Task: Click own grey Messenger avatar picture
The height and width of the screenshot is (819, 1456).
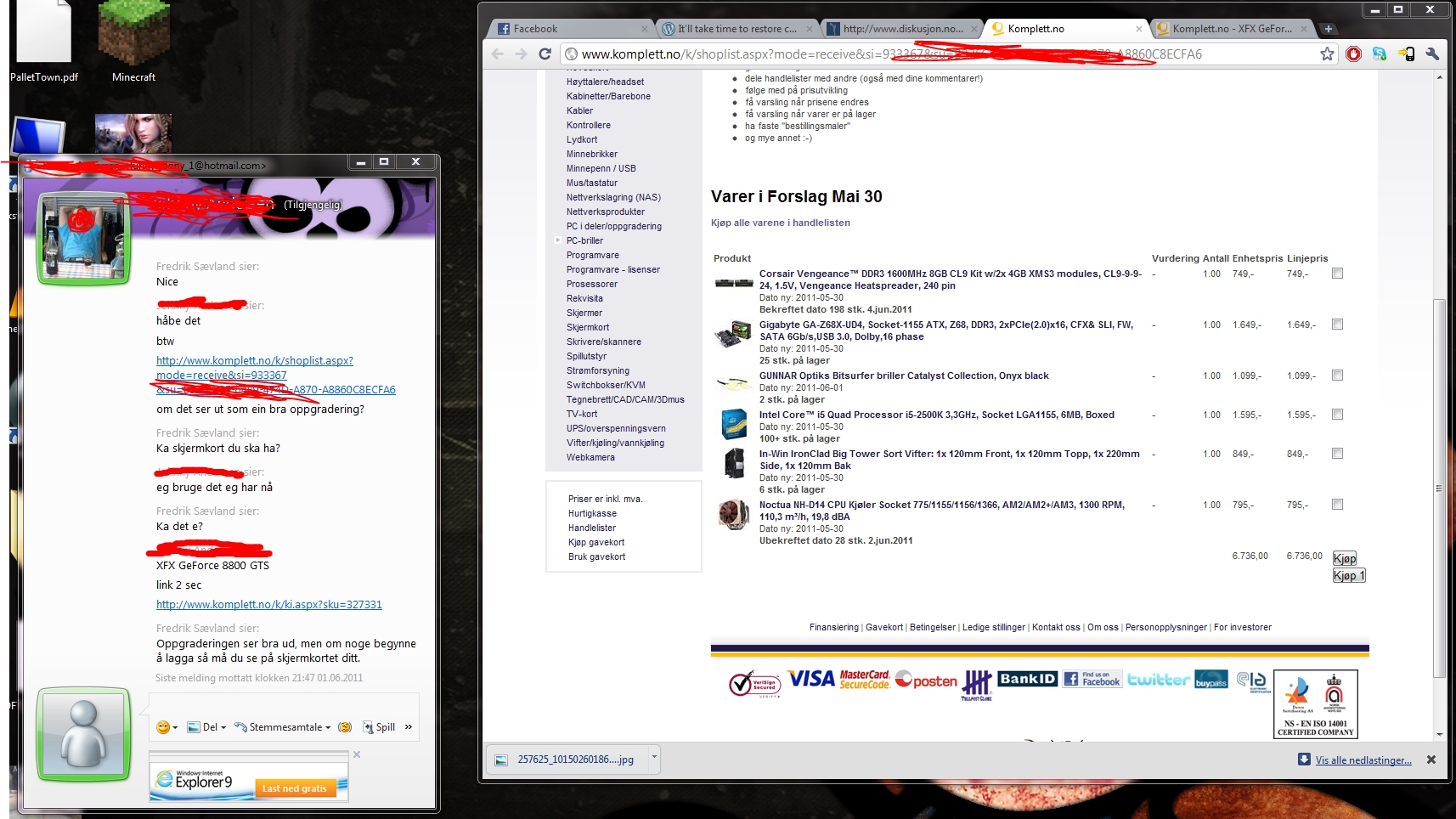Action: (x=83, y=735)
